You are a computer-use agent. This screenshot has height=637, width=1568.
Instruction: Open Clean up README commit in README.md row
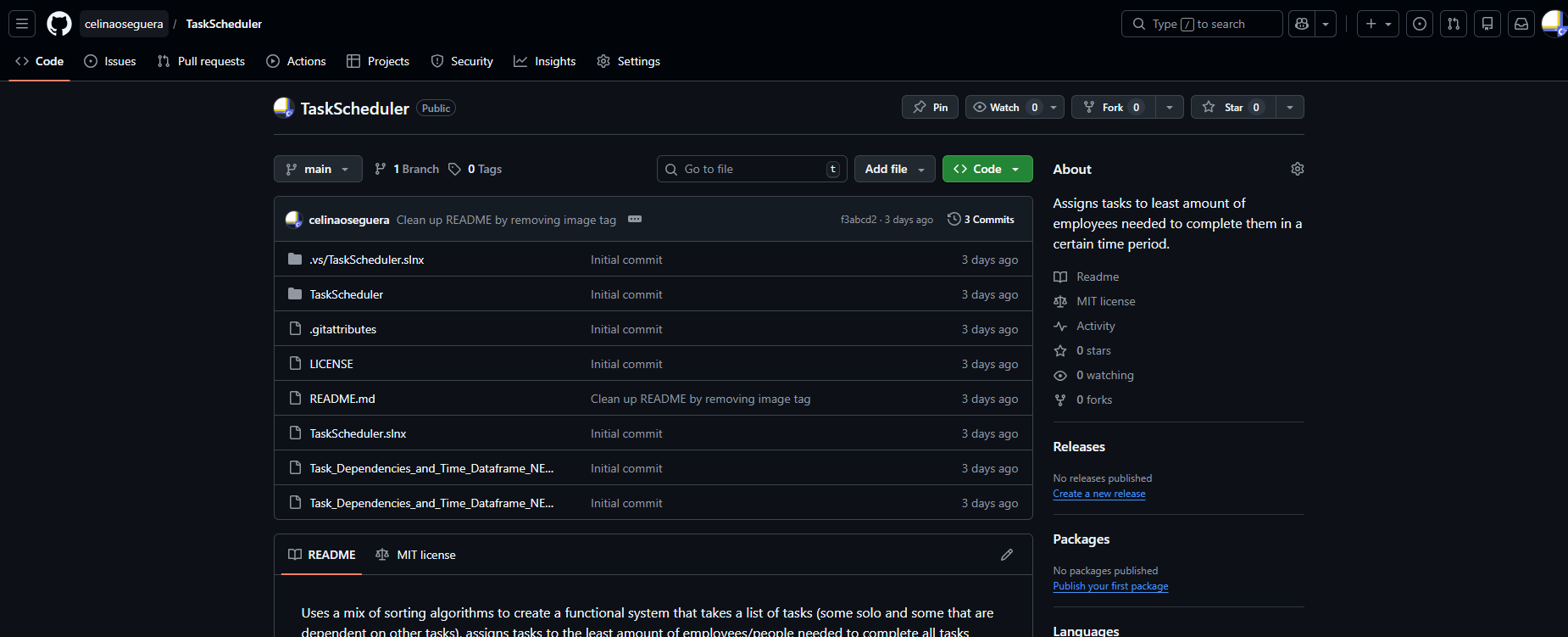coord(701,399)
